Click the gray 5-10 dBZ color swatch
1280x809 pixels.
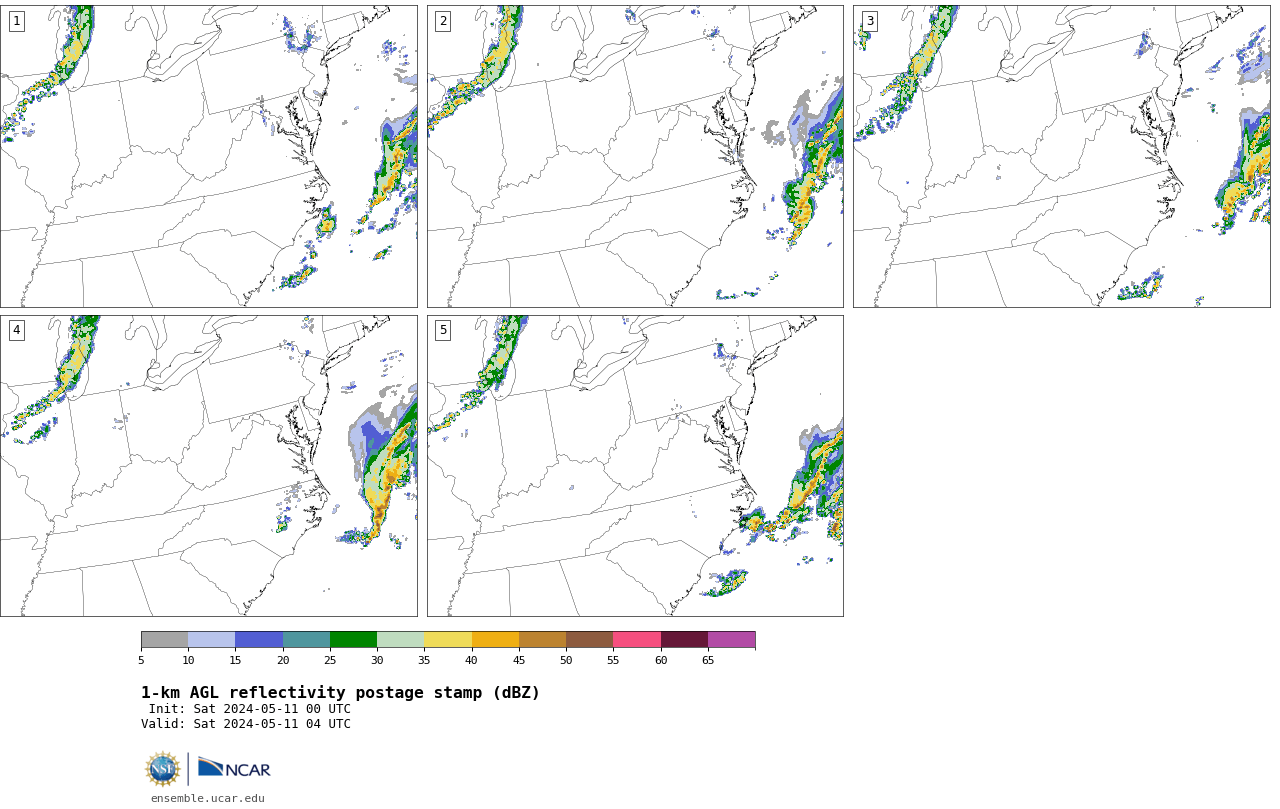point(165,640)
